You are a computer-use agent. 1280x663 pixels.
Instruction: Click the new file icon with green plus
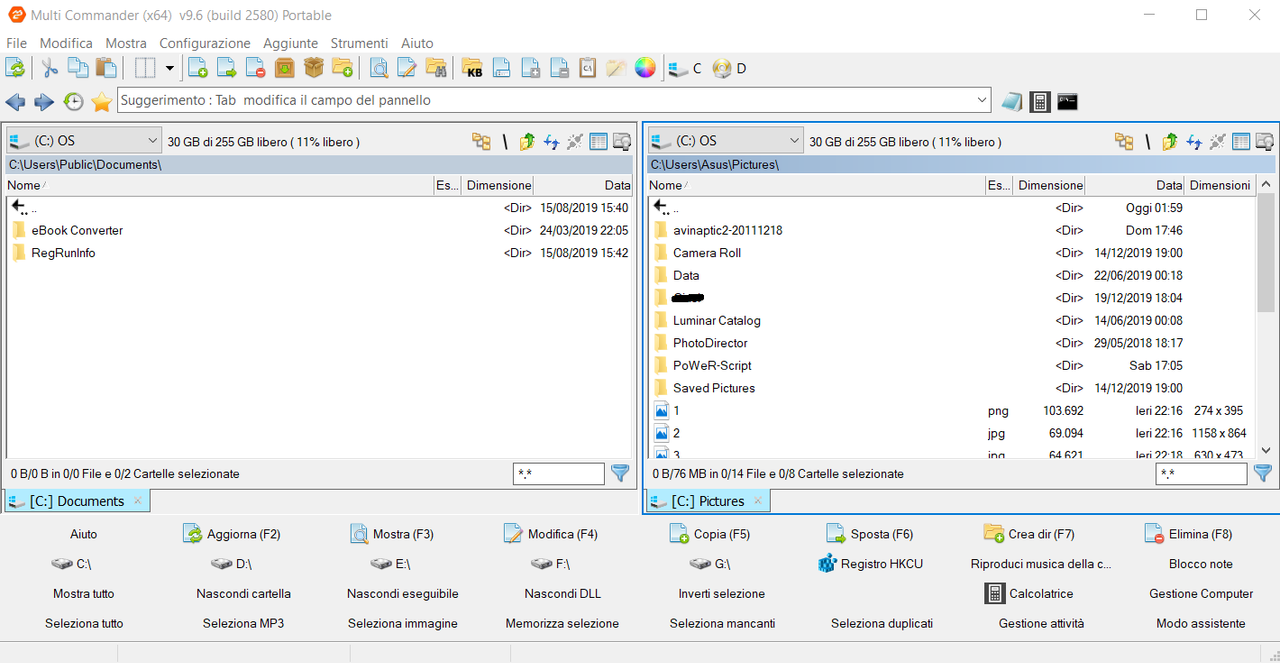[x=198, y=68]
